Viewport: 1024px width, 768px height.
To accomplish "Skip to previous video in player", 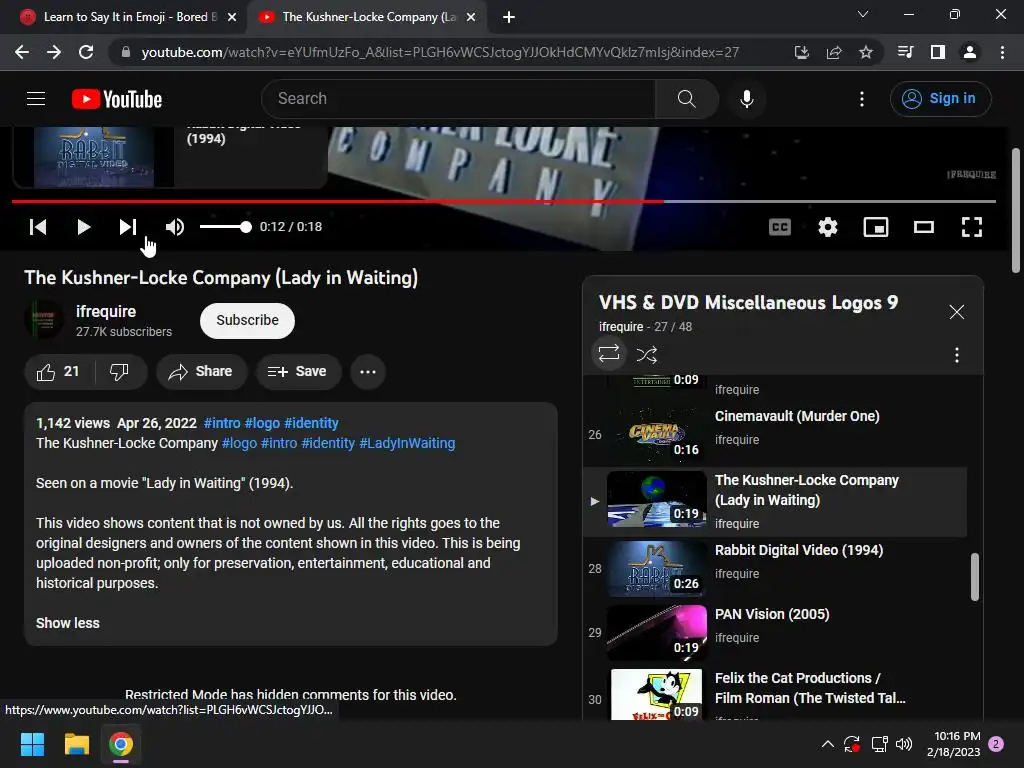I will (38, 227).
